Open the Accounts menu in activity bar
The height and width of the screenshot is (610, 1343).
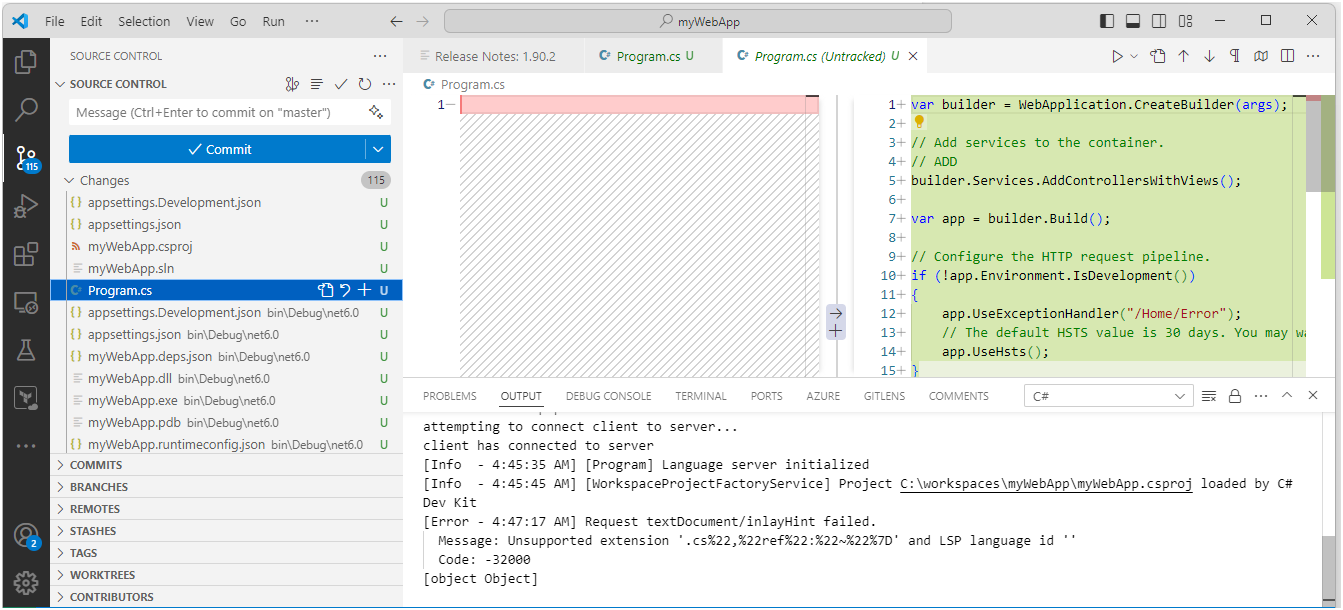[x=26, y=536]
